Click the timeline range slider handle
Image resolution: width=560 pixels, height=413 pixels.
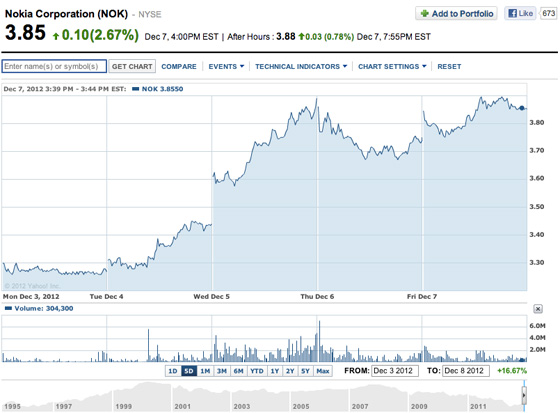(524, 396)
